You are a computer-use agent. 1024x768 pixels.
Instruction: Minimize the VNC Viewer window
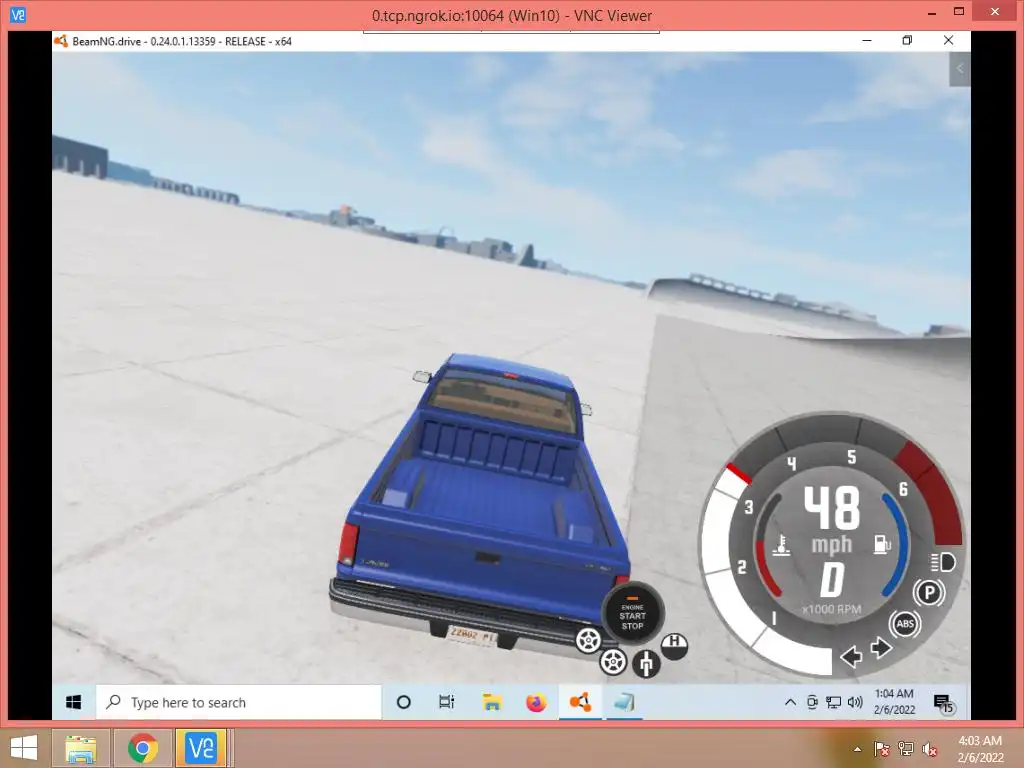pyautogui.click(x=932, y=12)
